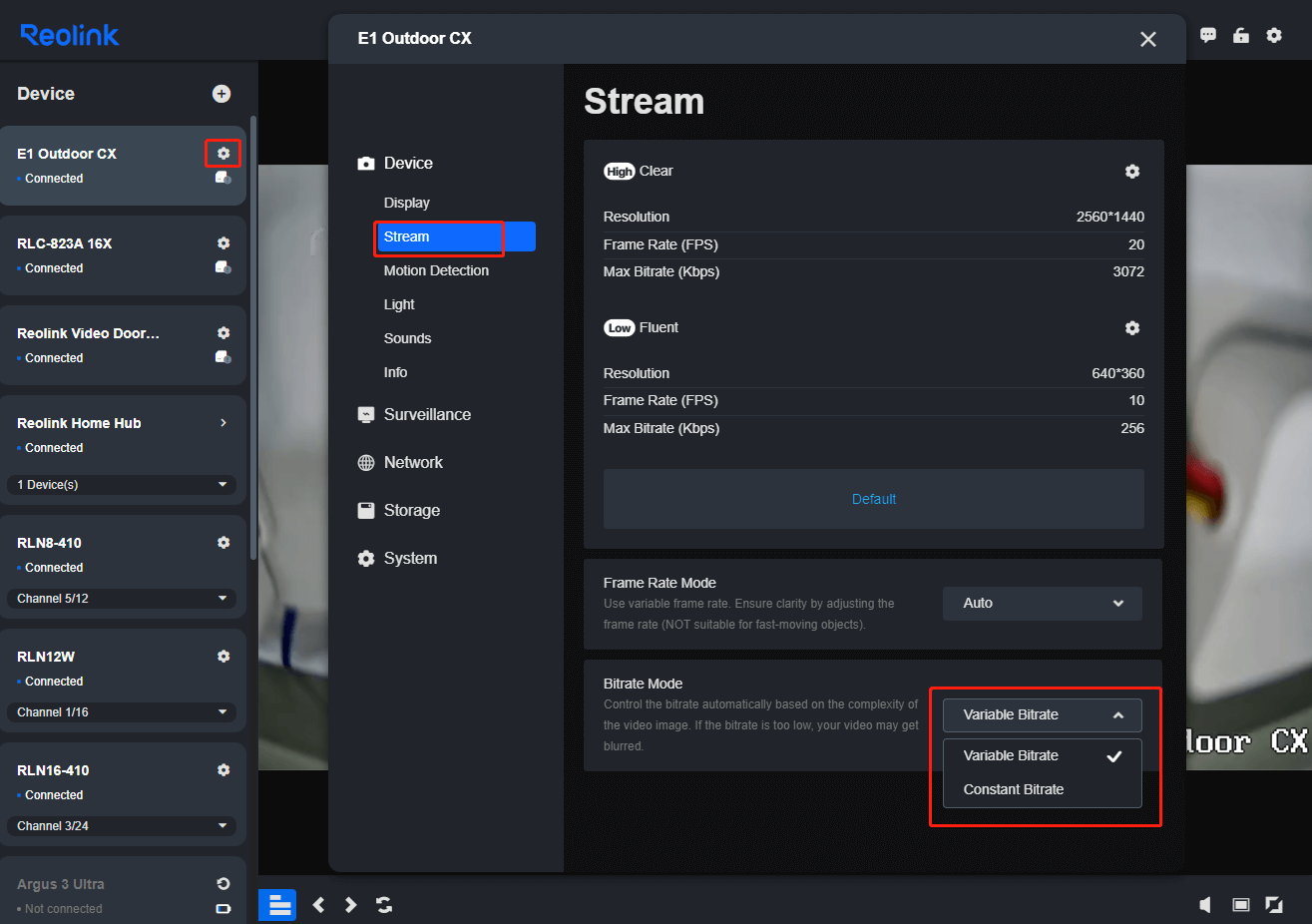The height and width of the screenshot is (924, 1312).
Task: Open the Display settings page
Action: coord(407,203)
